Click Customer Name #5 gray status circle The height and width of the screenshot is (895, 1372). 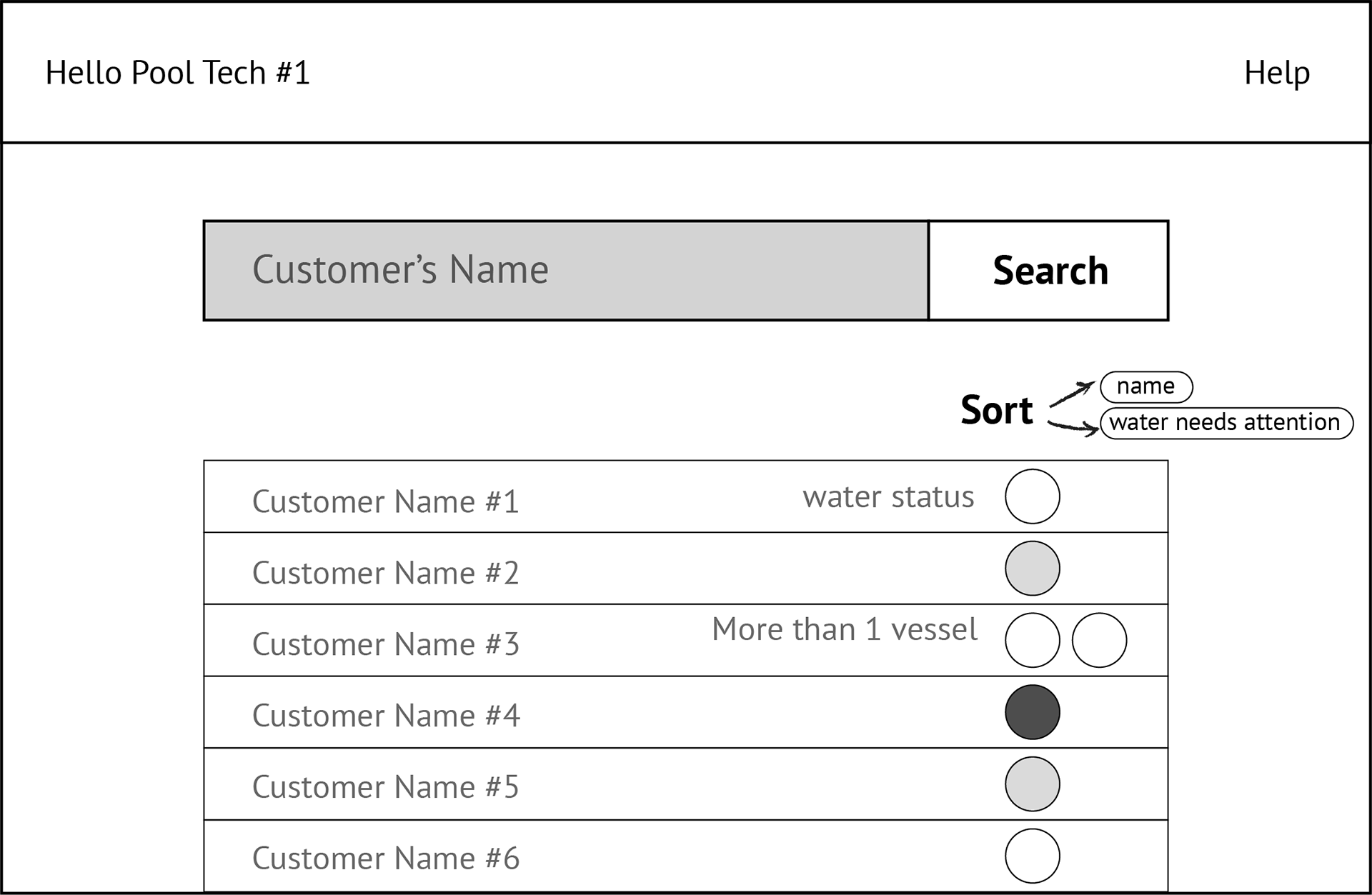pyautogui.click(x=1032, y=784)
